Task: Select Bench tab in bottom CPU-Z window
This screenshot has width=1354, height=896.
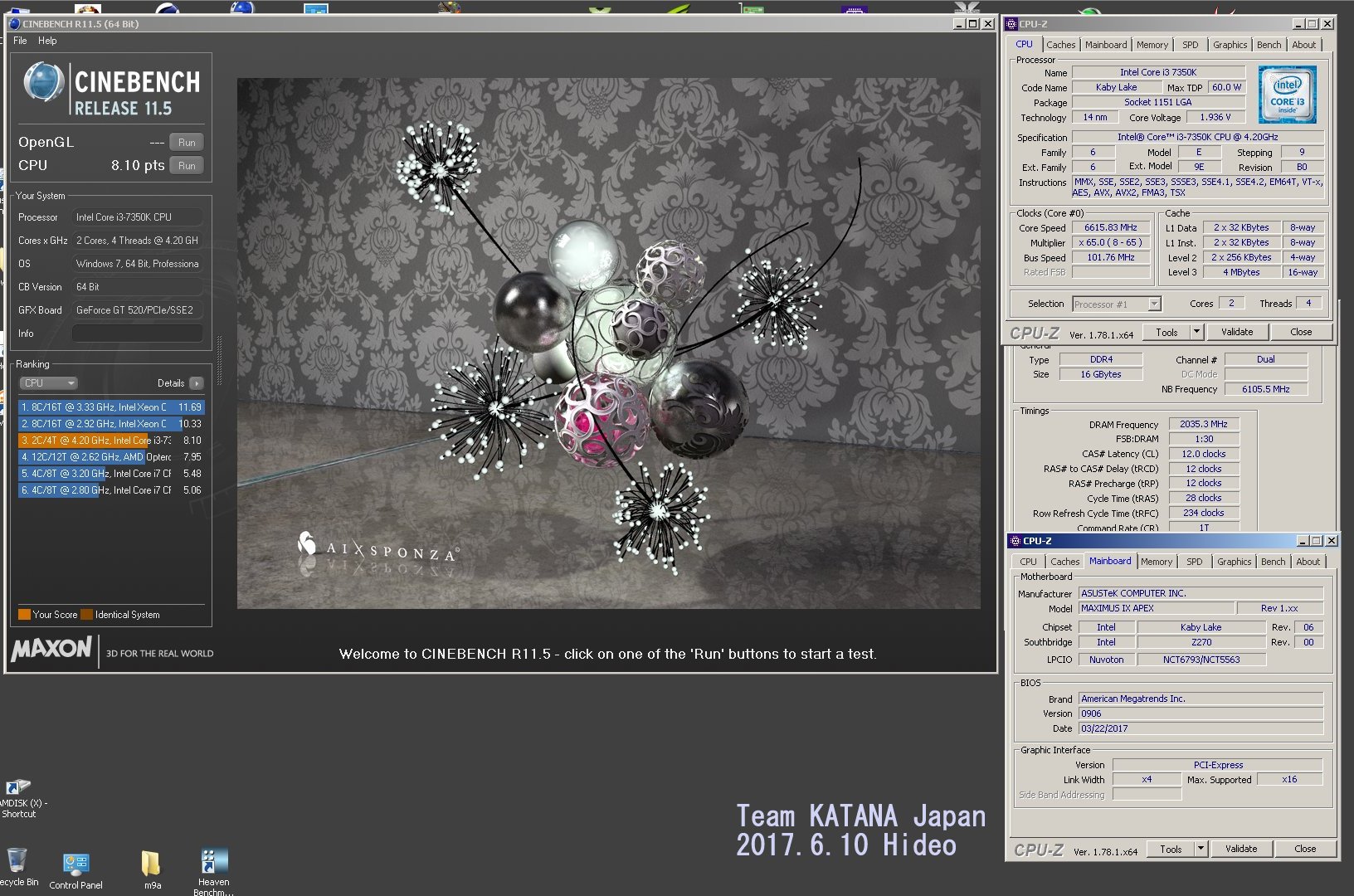Action: coord(1273,562)
